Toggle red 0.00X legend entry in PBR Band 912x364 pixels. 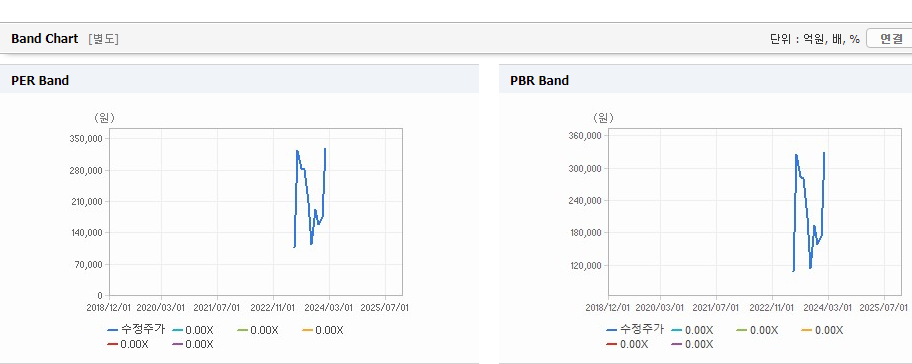pyautogui.click(x=628, y=344)
